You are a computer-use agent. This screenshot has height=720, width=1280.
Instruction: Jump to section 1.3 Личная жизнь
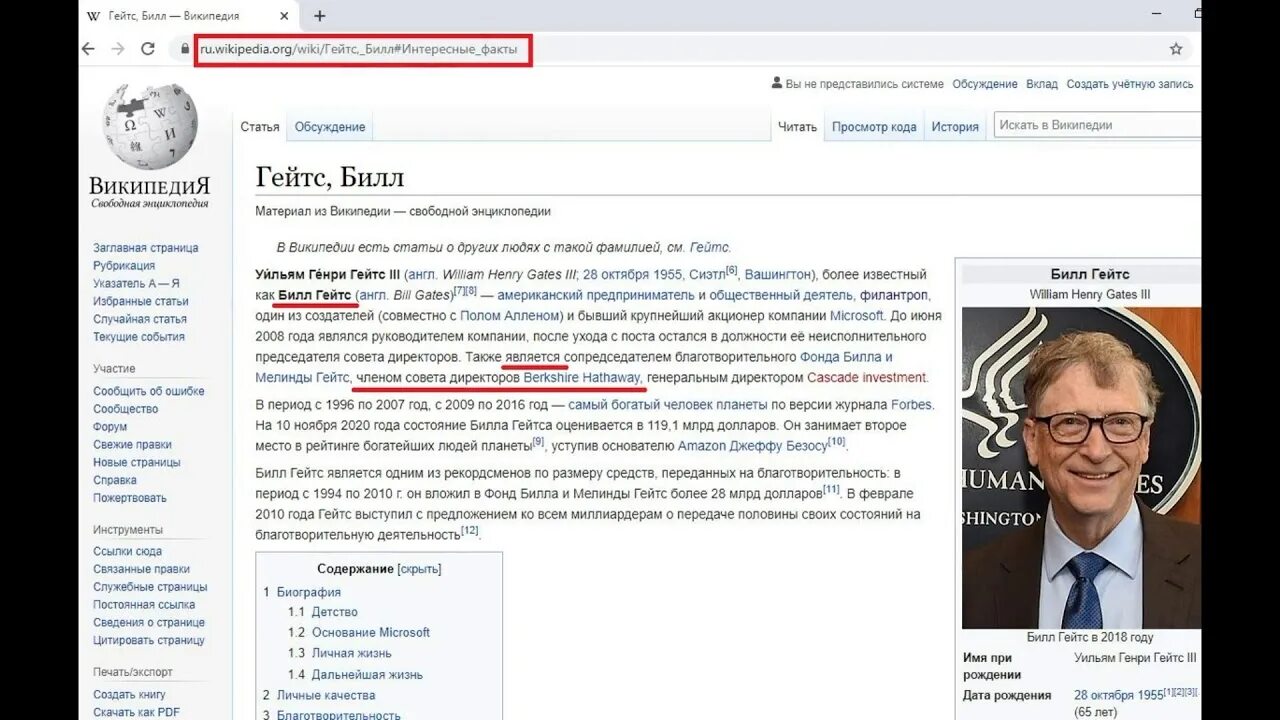(352, 653)
